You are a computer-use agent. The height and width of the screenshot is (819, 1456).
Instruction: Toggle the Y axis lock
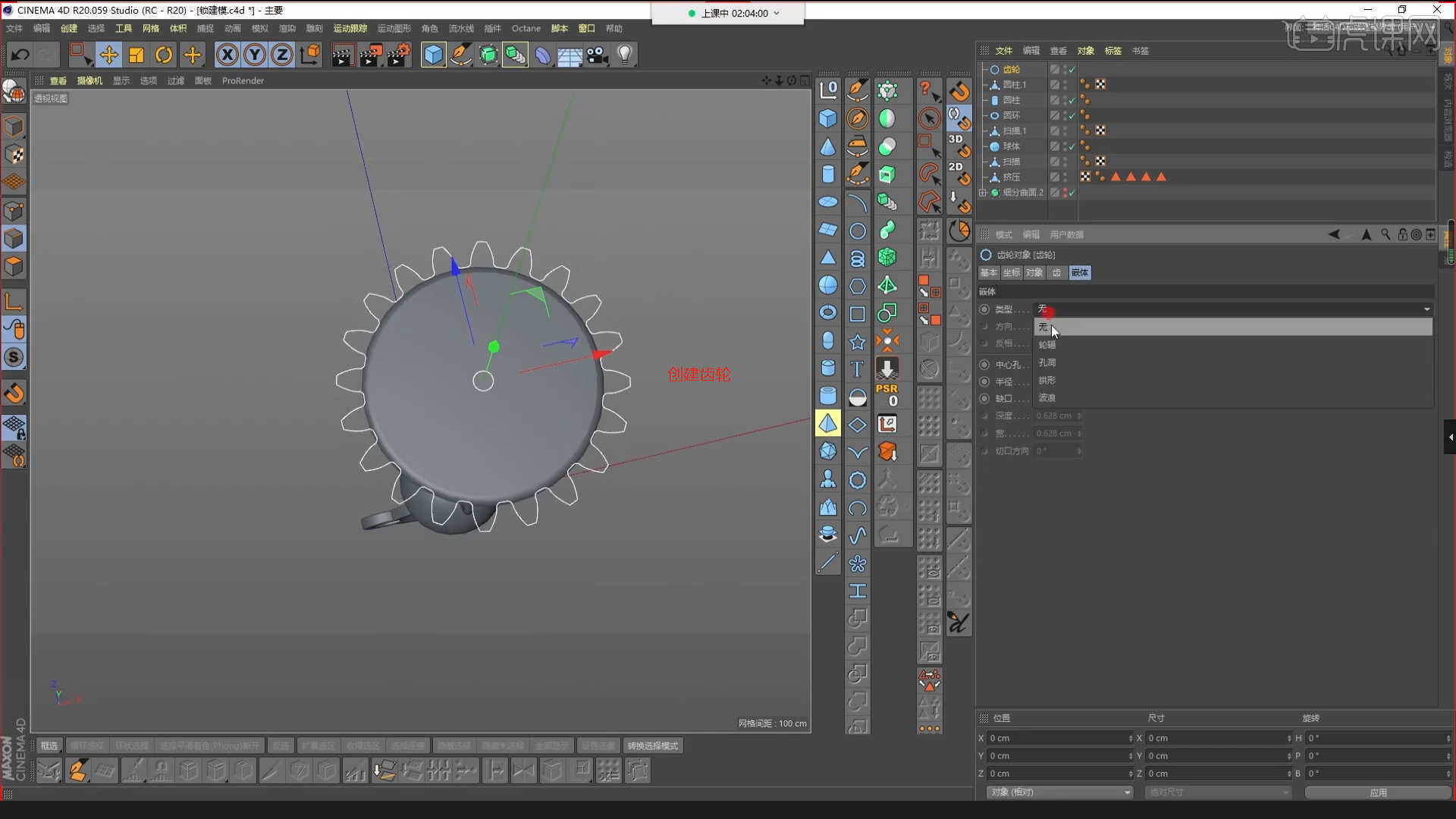pyautogui.click(x=255, y=55)
